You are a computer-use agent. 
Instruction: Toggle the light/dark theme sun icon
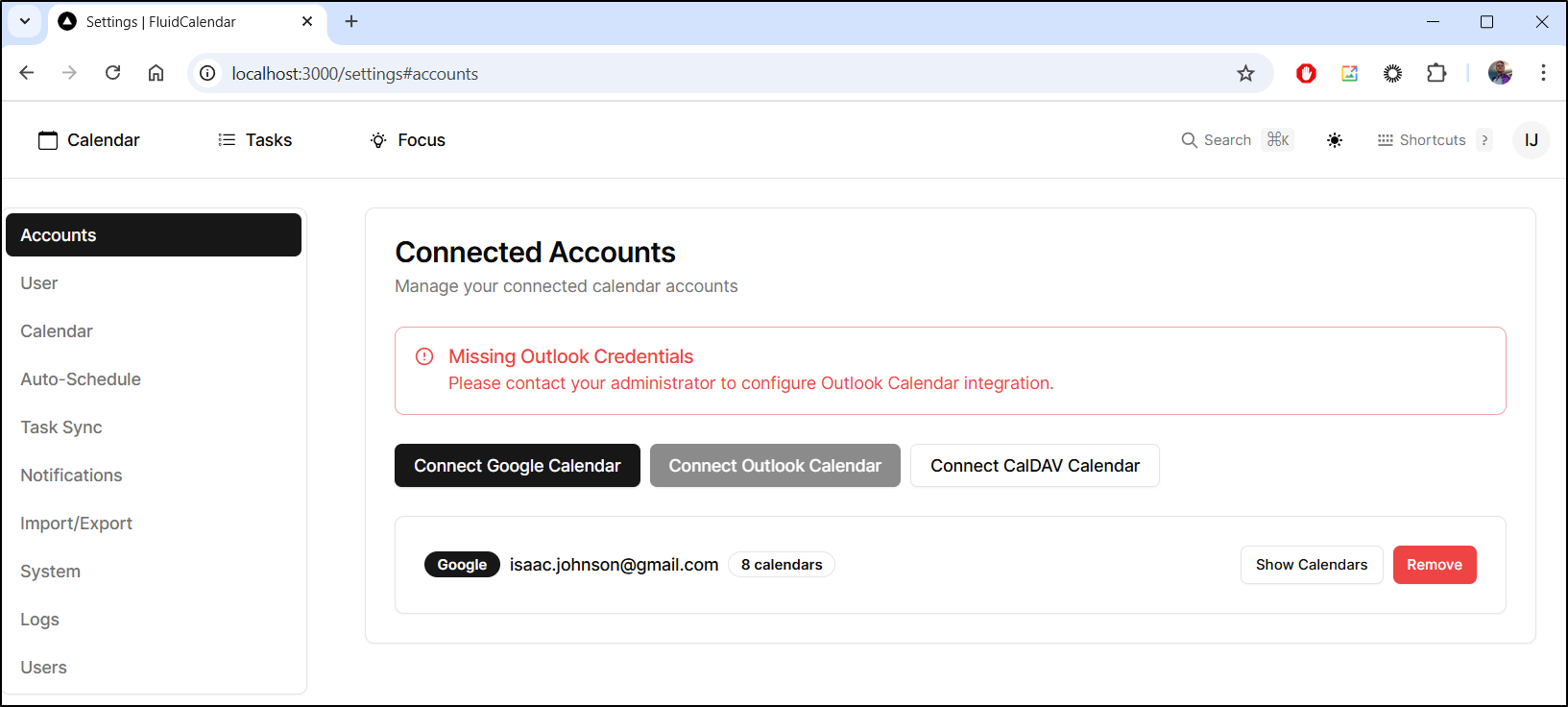pyautogui.click(x=1335, y=140)
